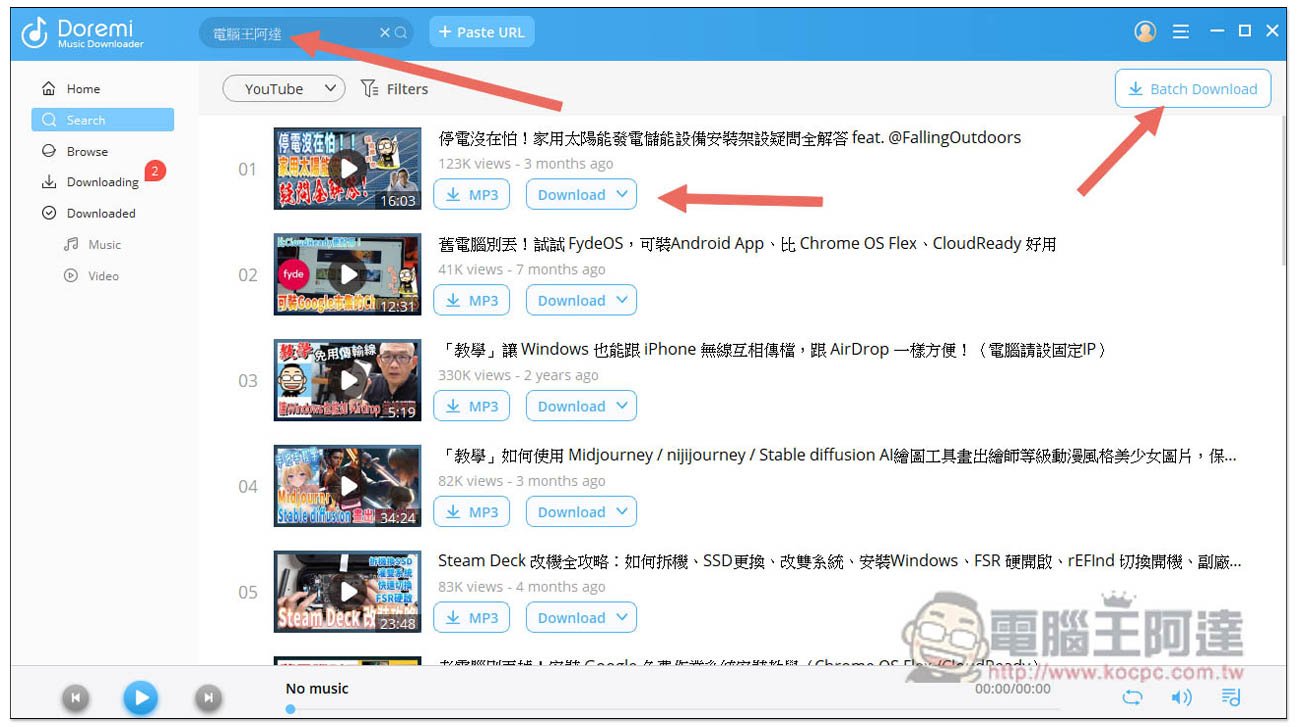1297x727 pixels.
Task: Open the hamburger menu in title bar
Action: [1181, 32]
